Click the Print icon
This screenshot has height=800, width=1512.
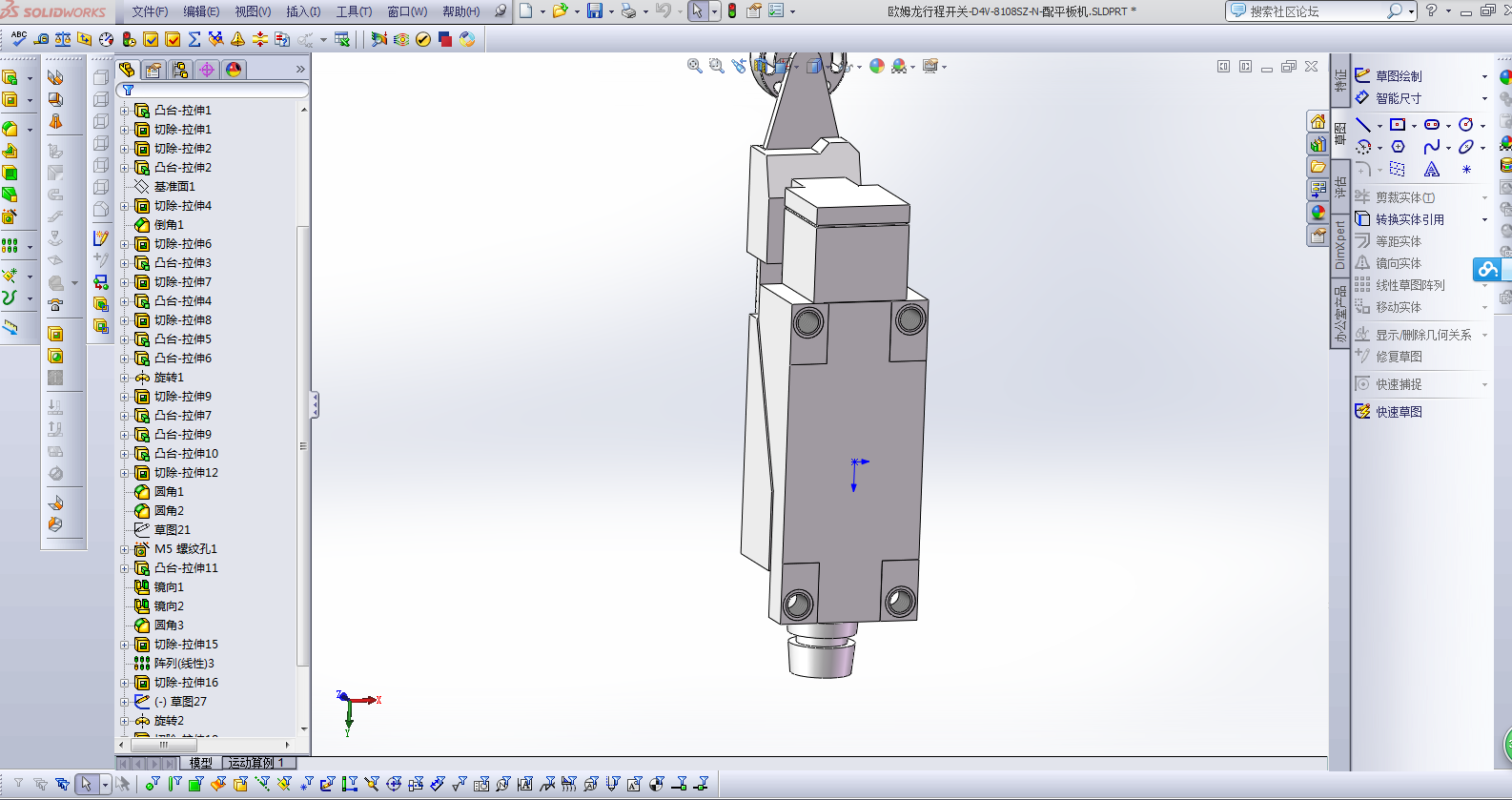point(628,10)
